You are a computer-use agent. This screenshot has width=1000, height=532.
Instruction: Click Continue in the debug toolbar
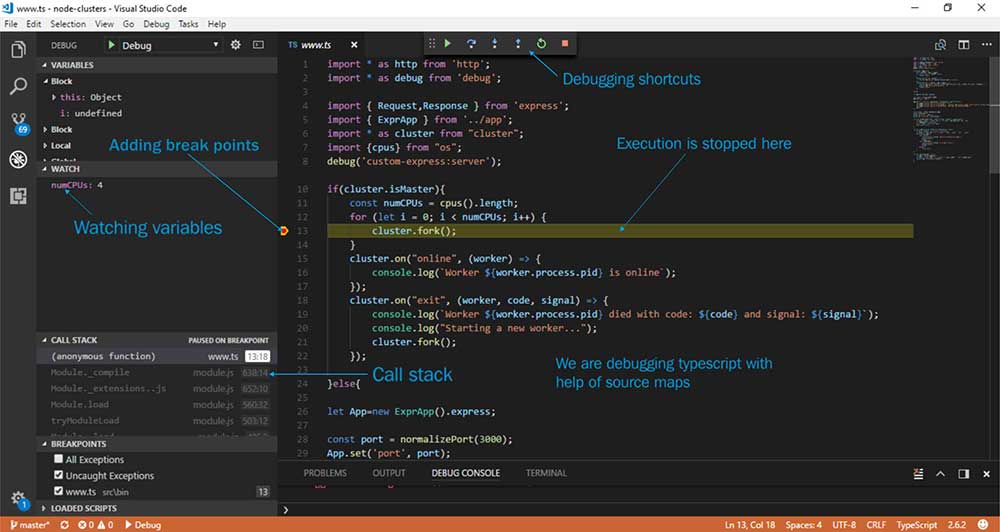click(448, 44)
